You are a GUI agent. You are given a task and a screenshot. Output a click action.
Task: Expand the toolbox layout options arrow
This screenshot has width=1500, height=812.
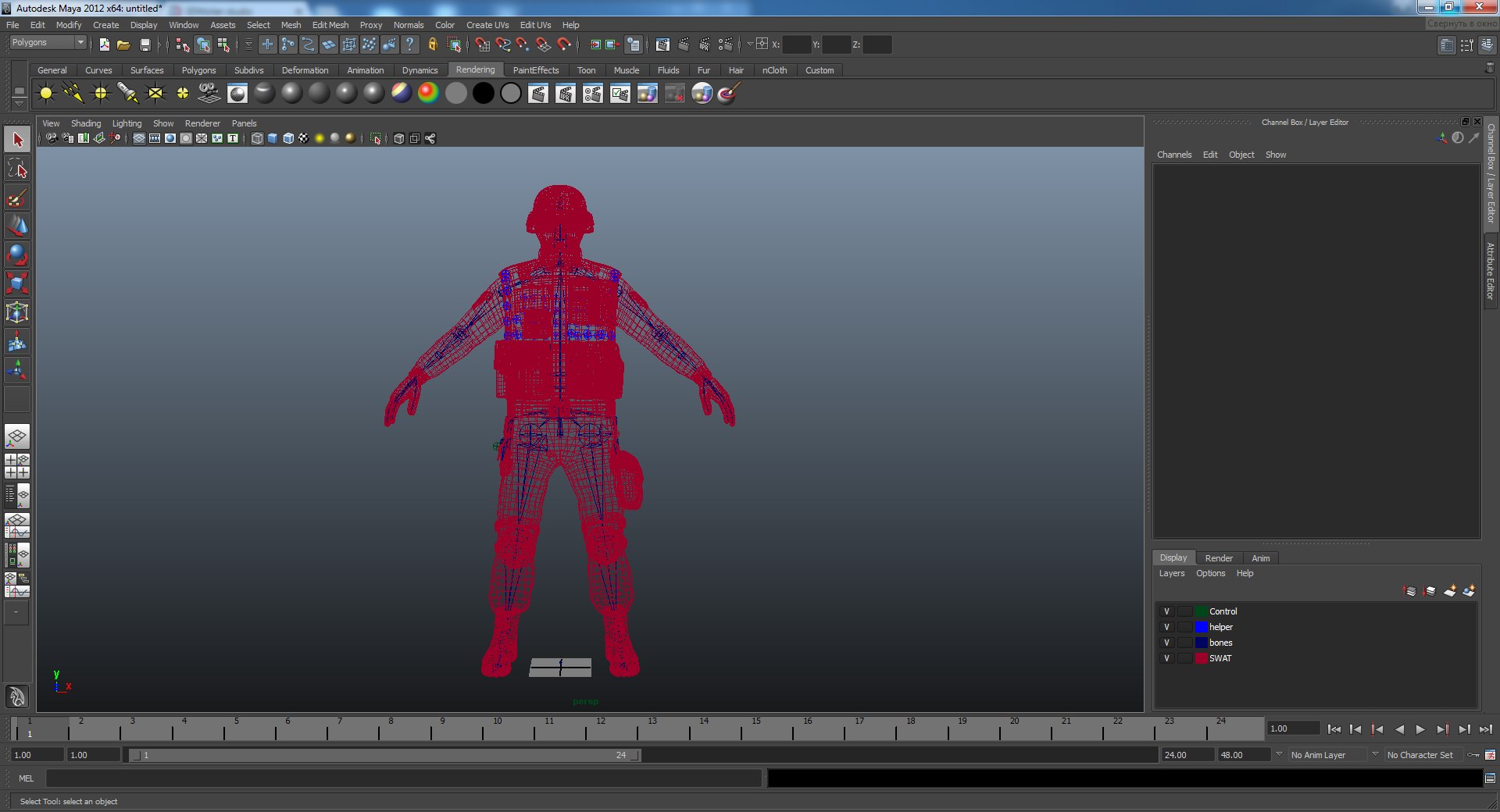coord(16,613)
